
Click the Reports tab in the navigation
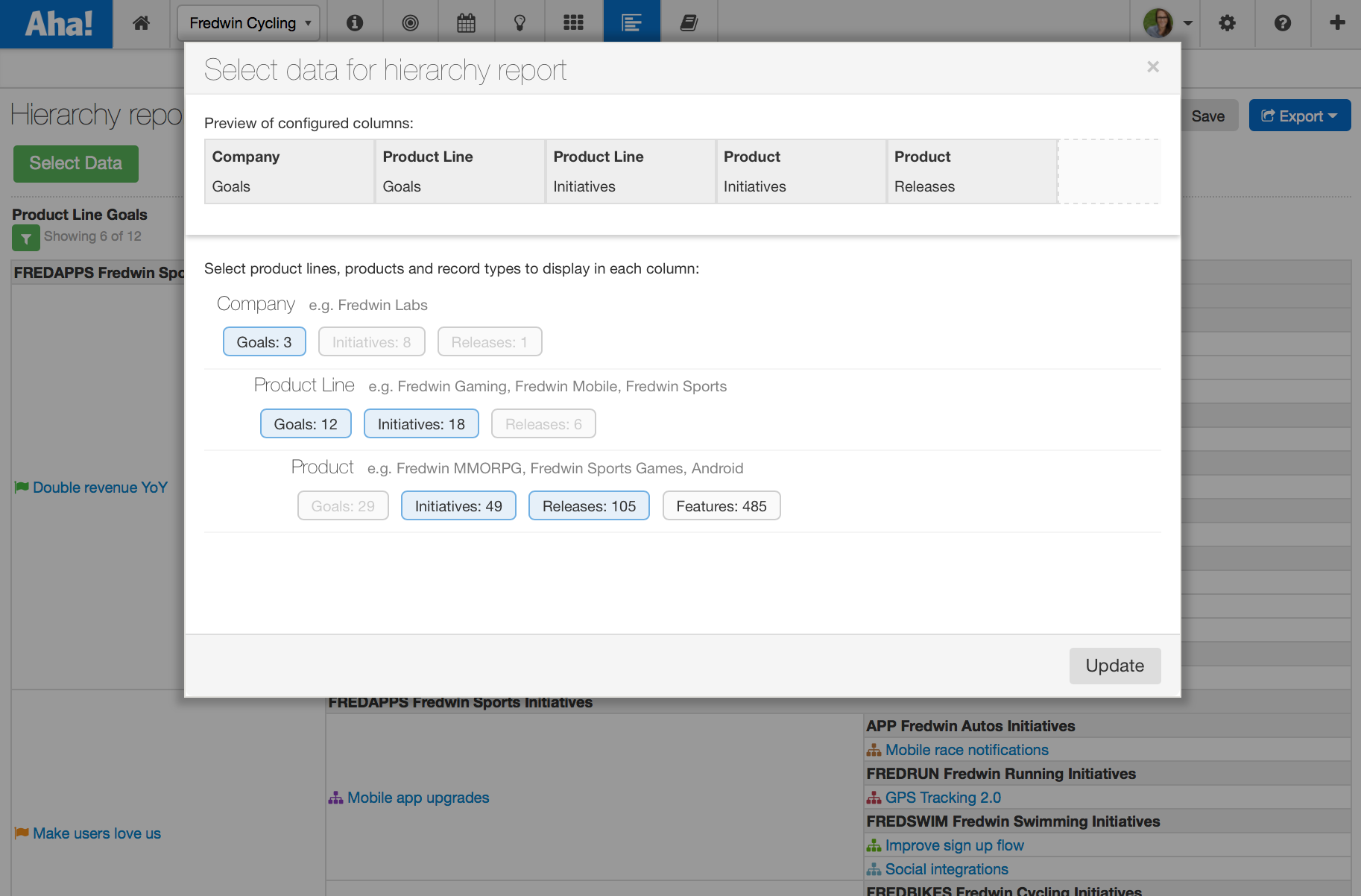631,22
